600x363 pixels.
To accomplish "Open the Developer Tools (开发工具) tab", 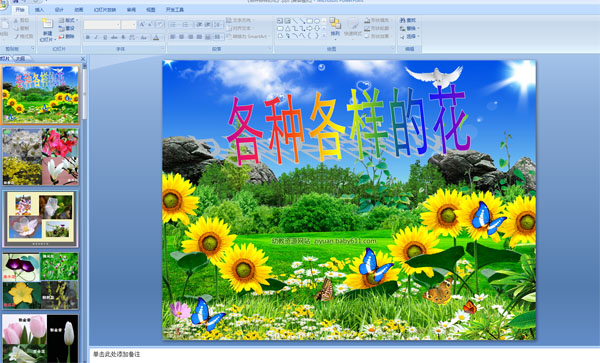I will (x=175, y=10).
